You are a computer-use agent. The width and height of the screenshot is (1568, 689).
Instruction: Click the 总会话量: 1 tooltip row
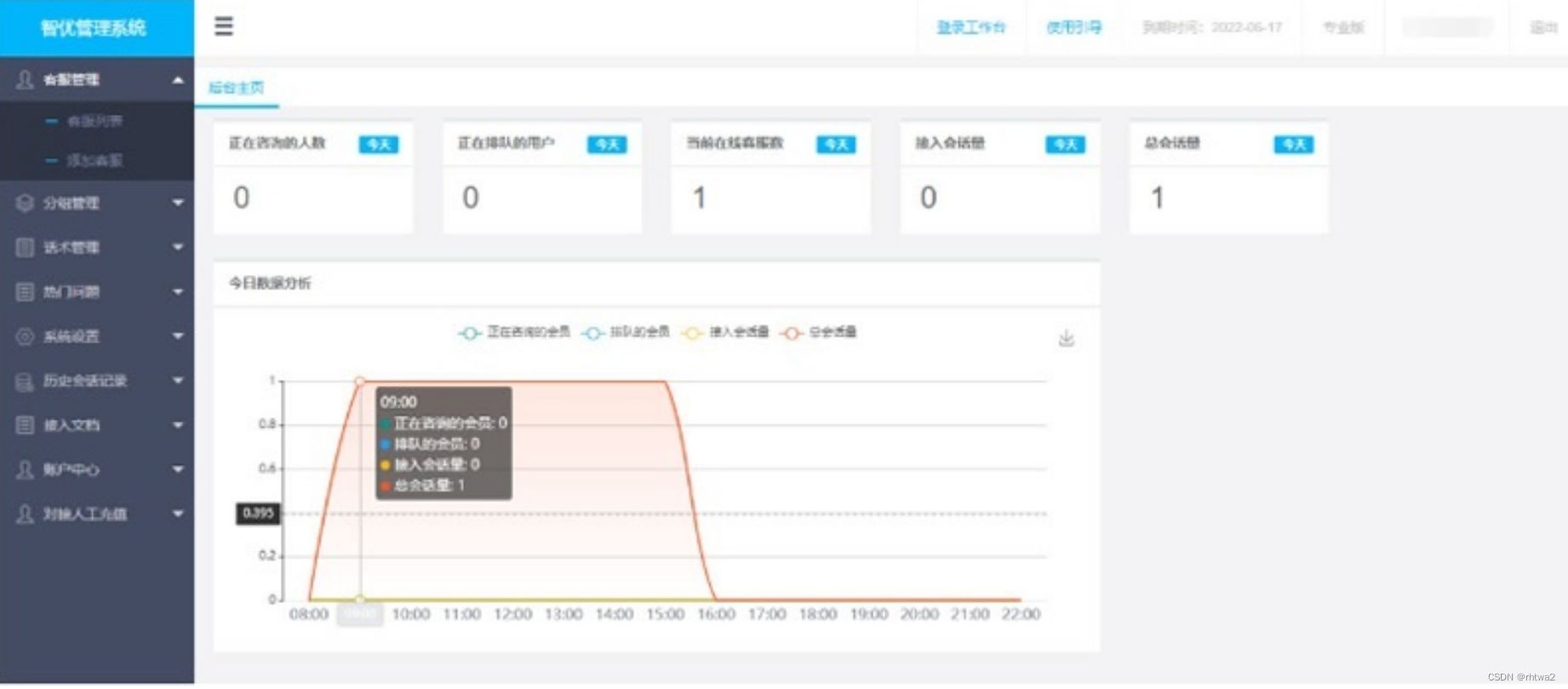coord(423,485)
